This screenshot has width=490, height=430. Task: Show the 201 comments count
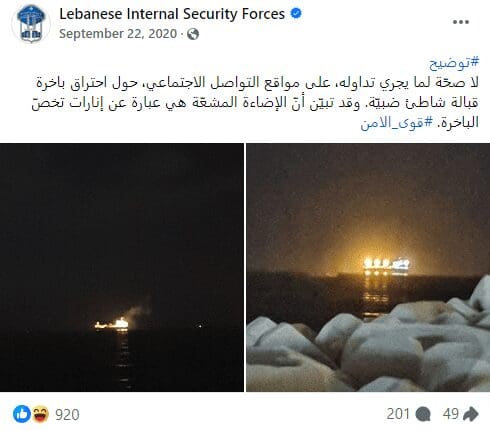[x=398, y=414]
